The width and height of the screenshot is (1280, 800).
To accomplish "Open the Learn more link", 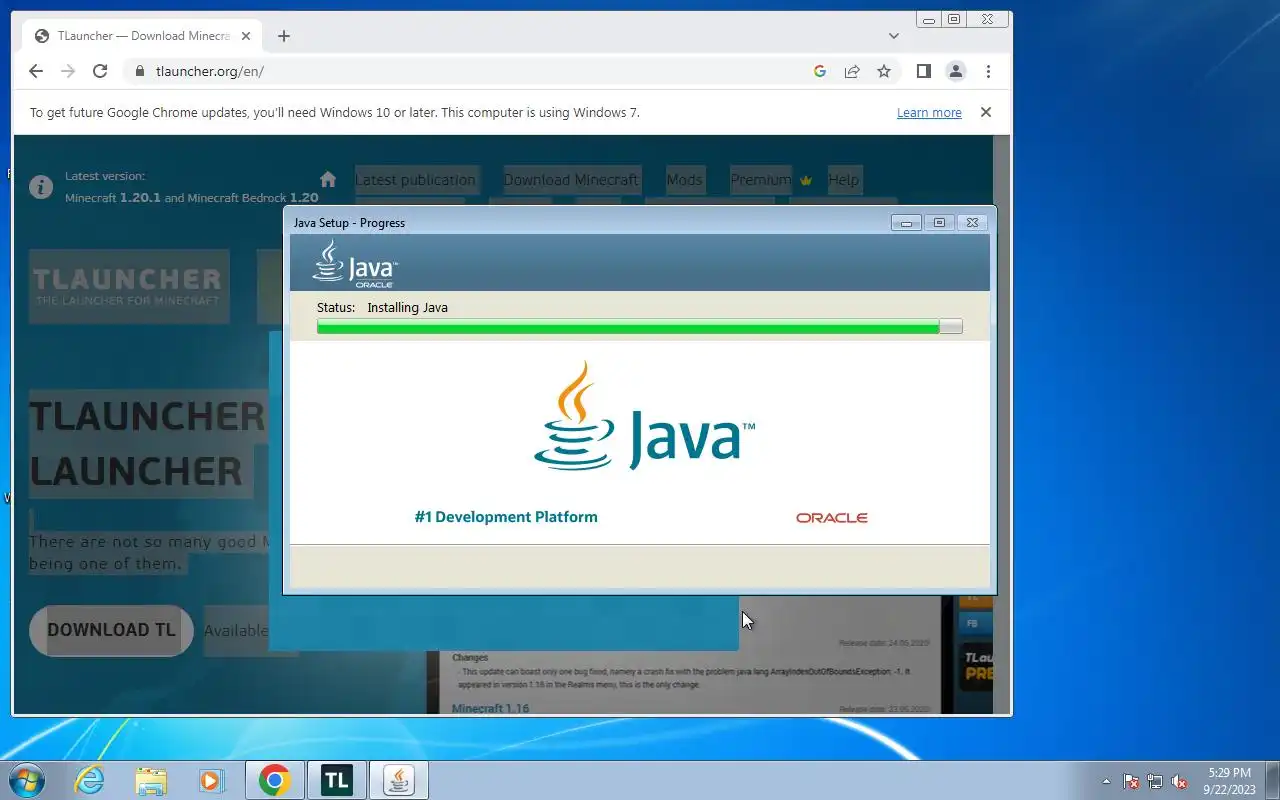I will click(x=929, y=113).
